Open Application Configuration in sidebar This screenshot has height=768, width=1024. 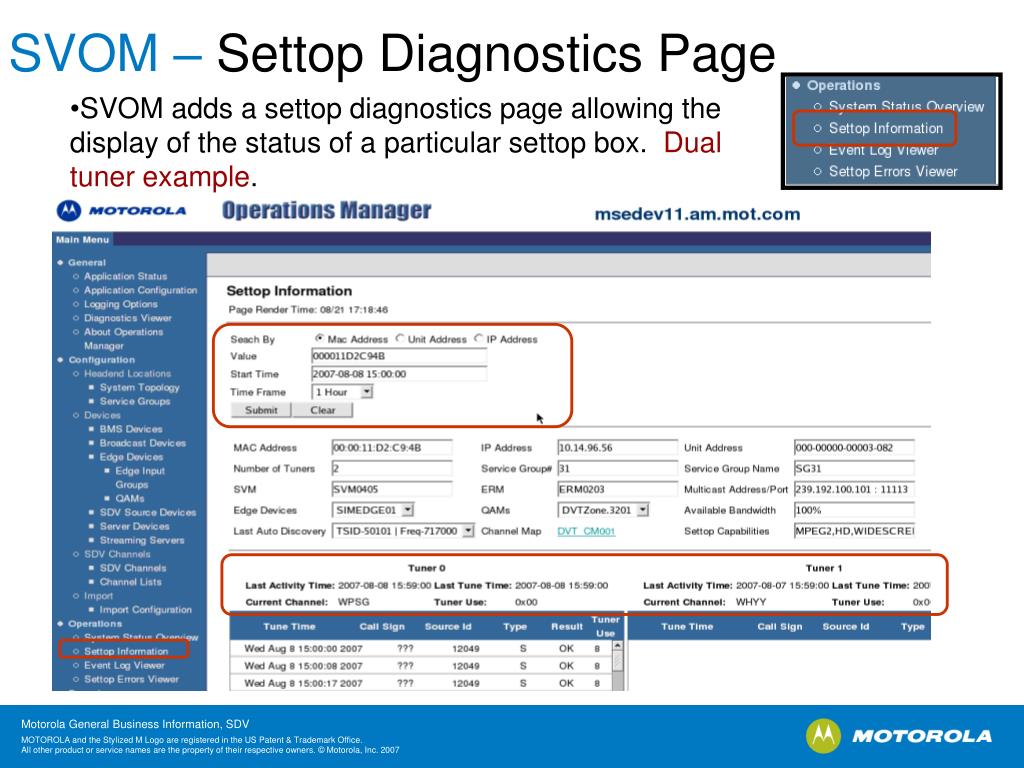tap(140, 290)
